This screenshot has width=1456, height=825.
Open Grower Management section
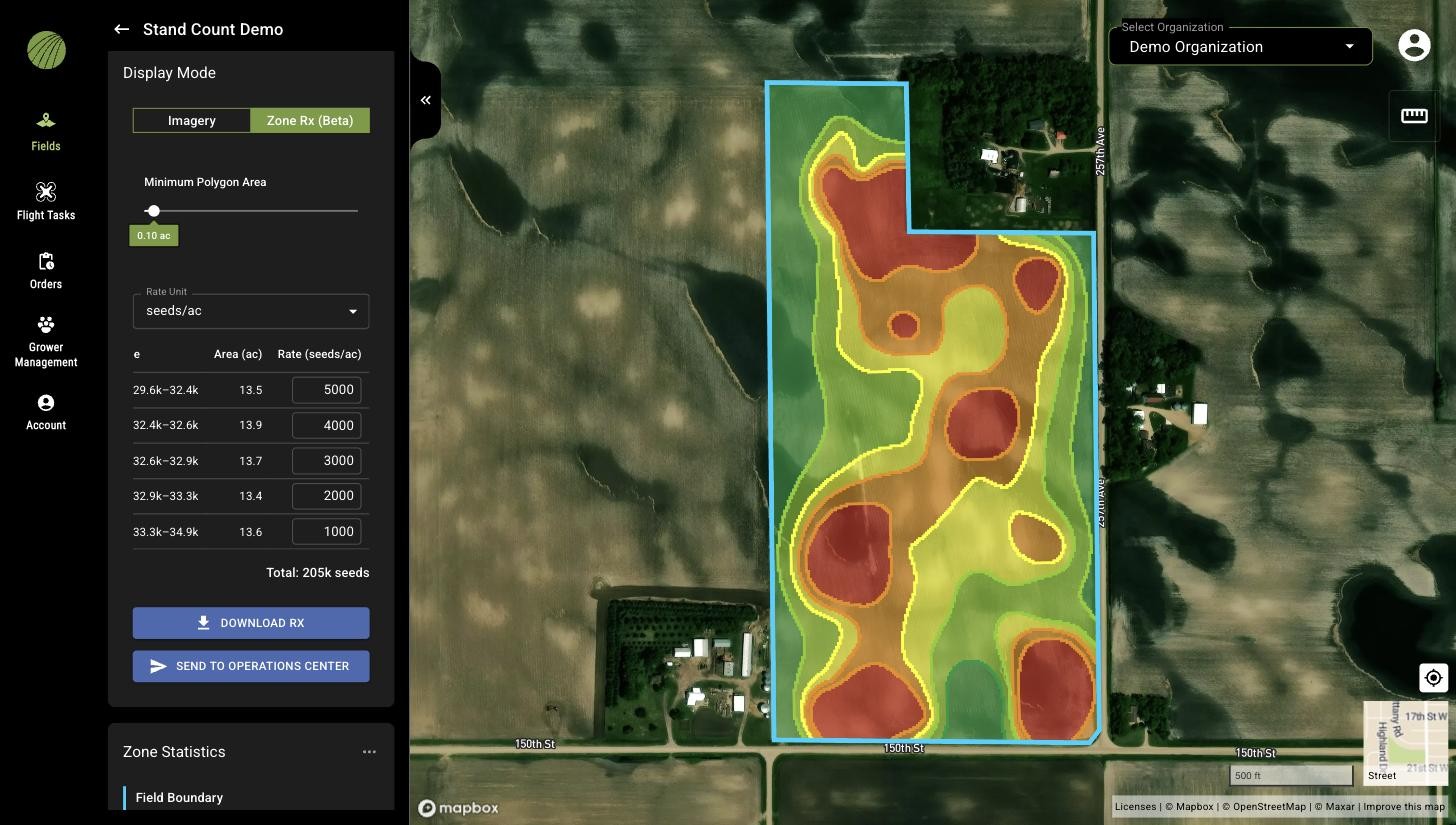[x=45, y=341]
